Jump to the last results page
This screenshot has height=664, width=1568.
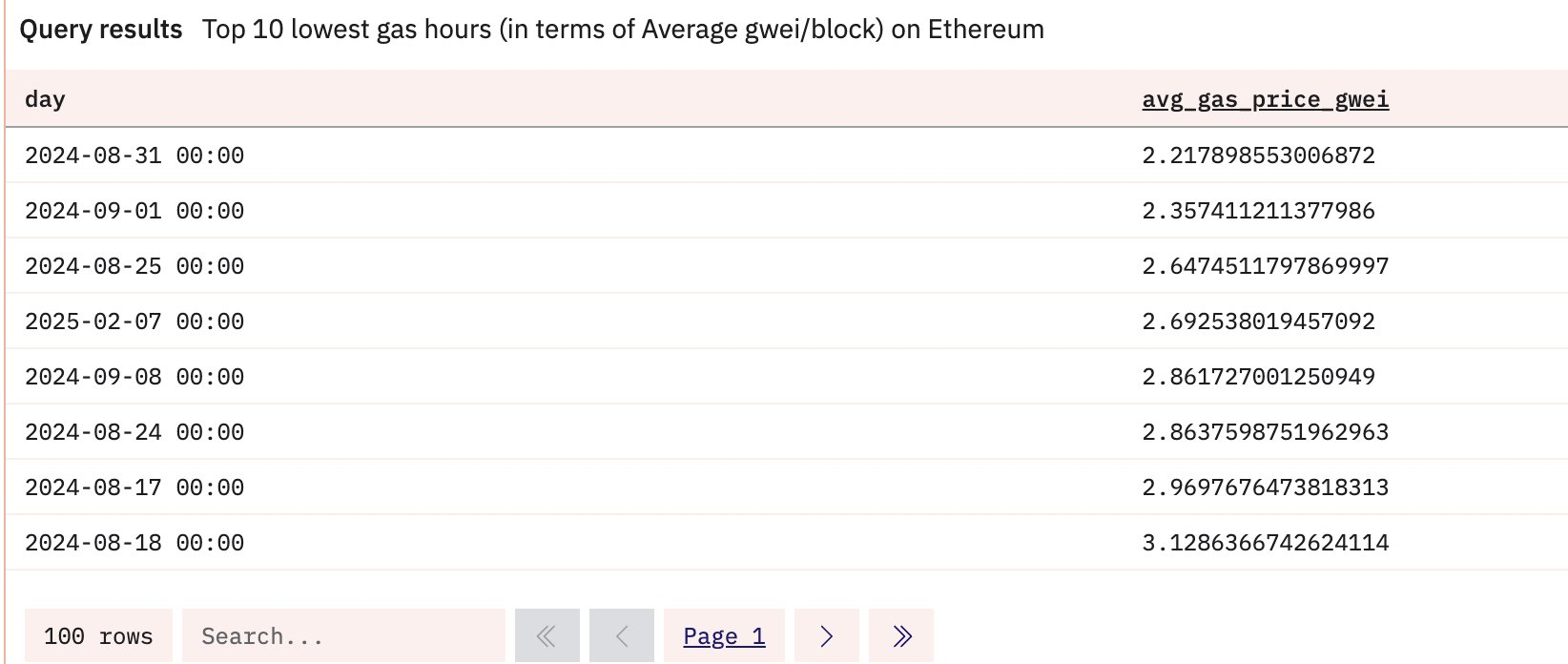(901, 636)
